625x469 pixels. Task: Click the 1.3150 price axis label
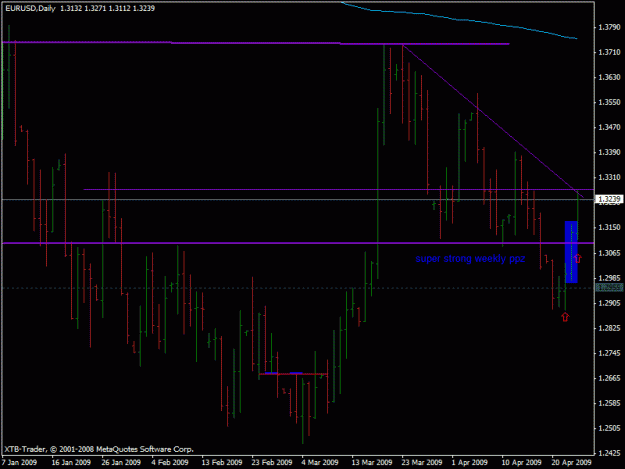[609, 228]
